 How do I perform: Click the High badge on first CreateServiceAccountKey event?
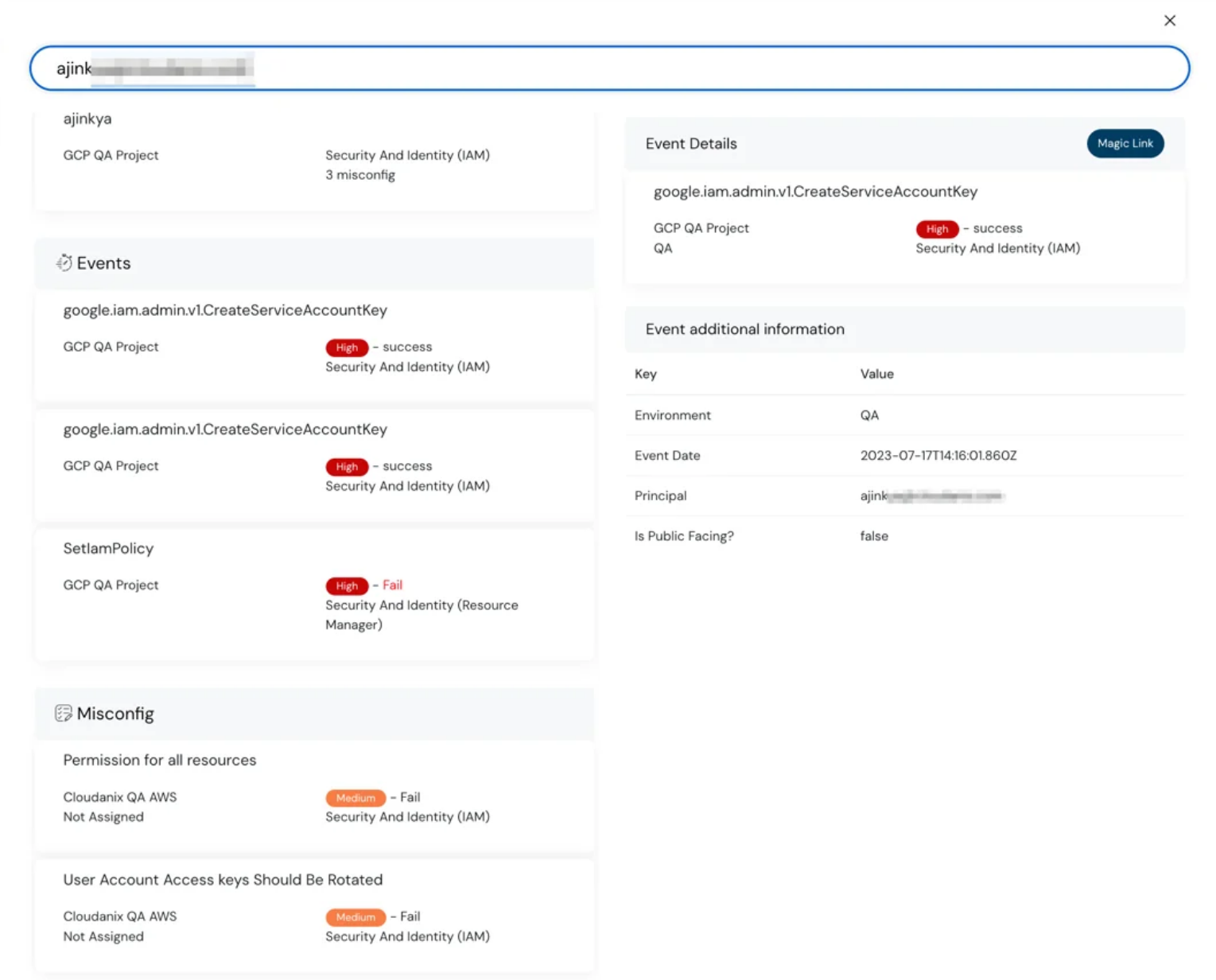(346, 347)
